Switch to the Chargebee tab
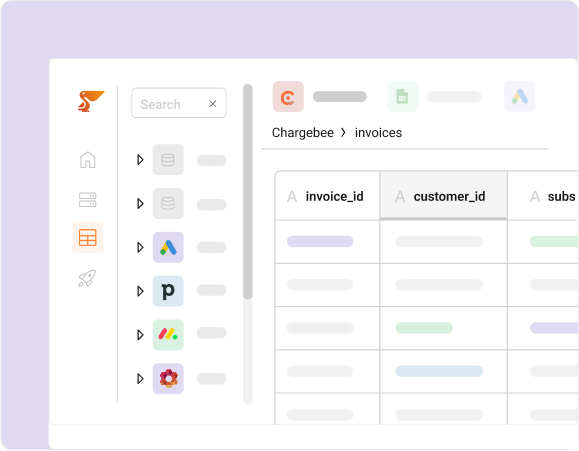Image resolution: width=579 pixels, height=451 pixels. point(288,97)
